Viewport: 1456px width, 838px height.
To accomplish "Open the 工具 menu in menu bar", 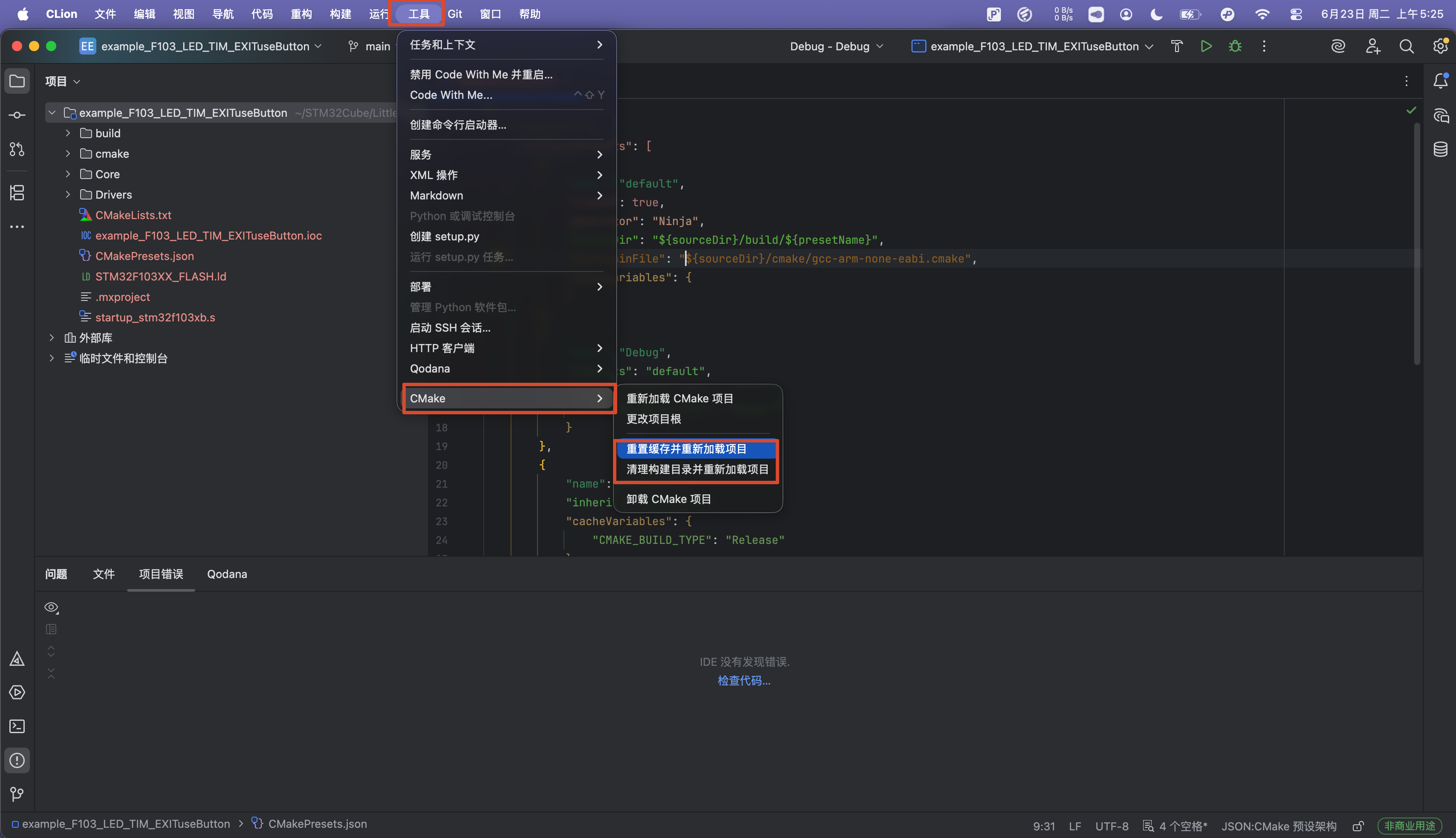I will point(419,14).
